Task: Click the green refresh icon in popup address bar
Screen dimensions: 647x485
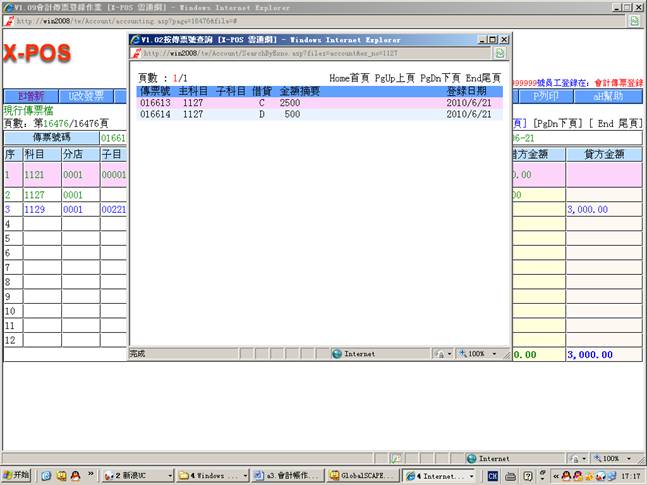Action: (500, 54)
